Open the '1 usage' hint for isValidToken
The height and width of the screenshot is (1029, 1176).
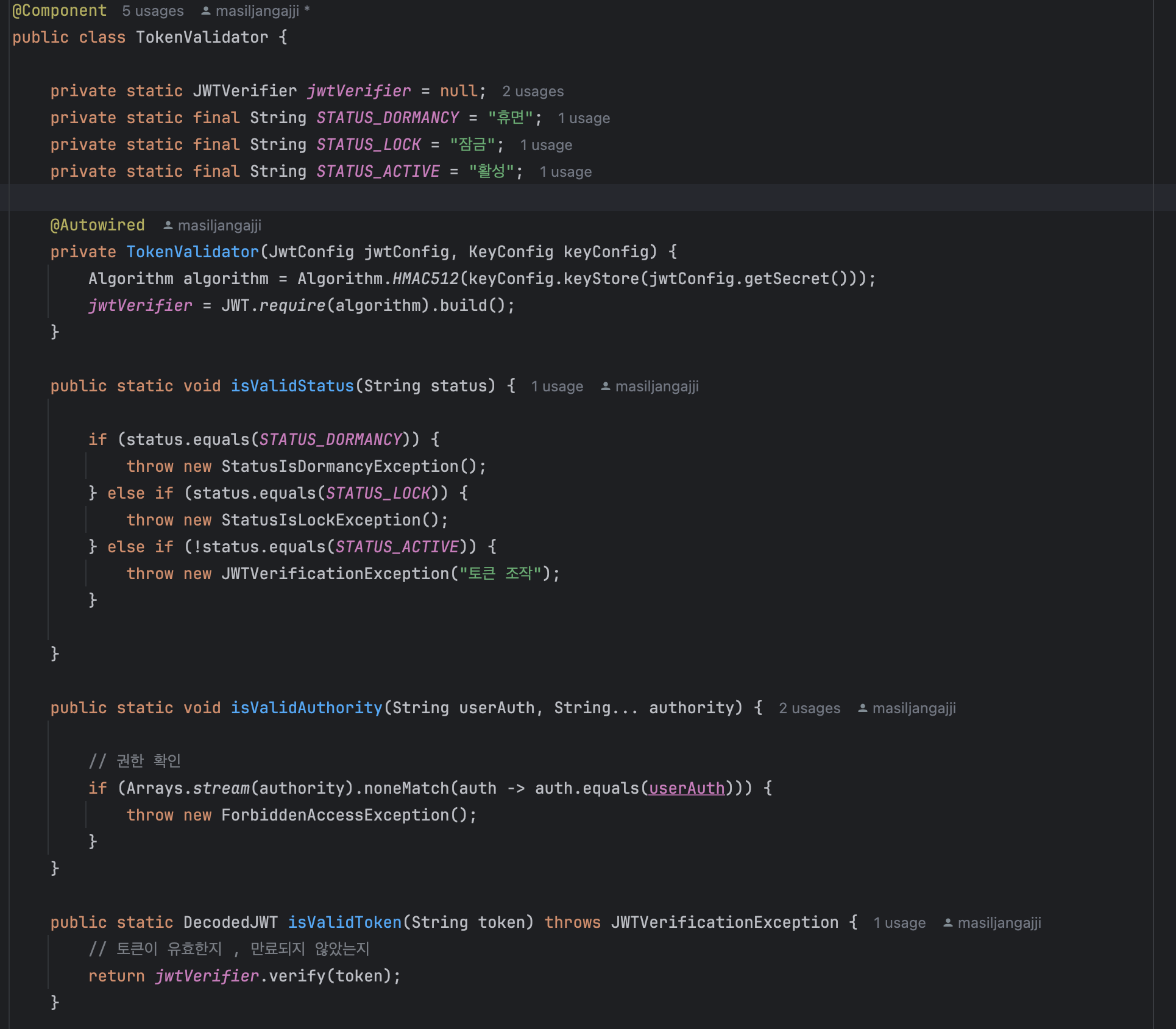pyautogui.click(x=899, y=923)
